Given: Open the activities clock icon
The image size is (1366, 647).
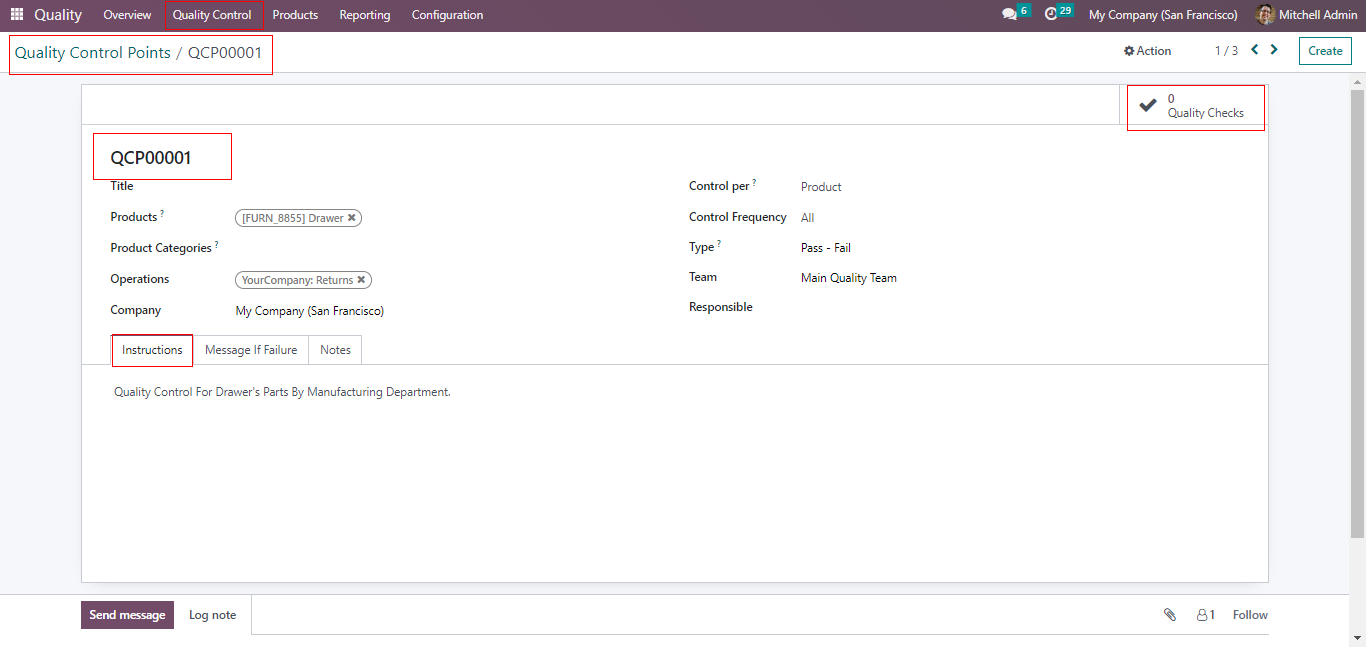Looking at the screenshot, I should [x=1051, y=14].
